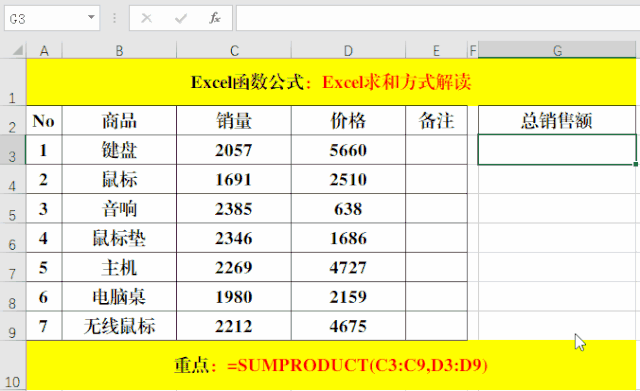Click the '商品' header cell
The width and height of the screenshot is (640, 391).
(x=119, y=120)
